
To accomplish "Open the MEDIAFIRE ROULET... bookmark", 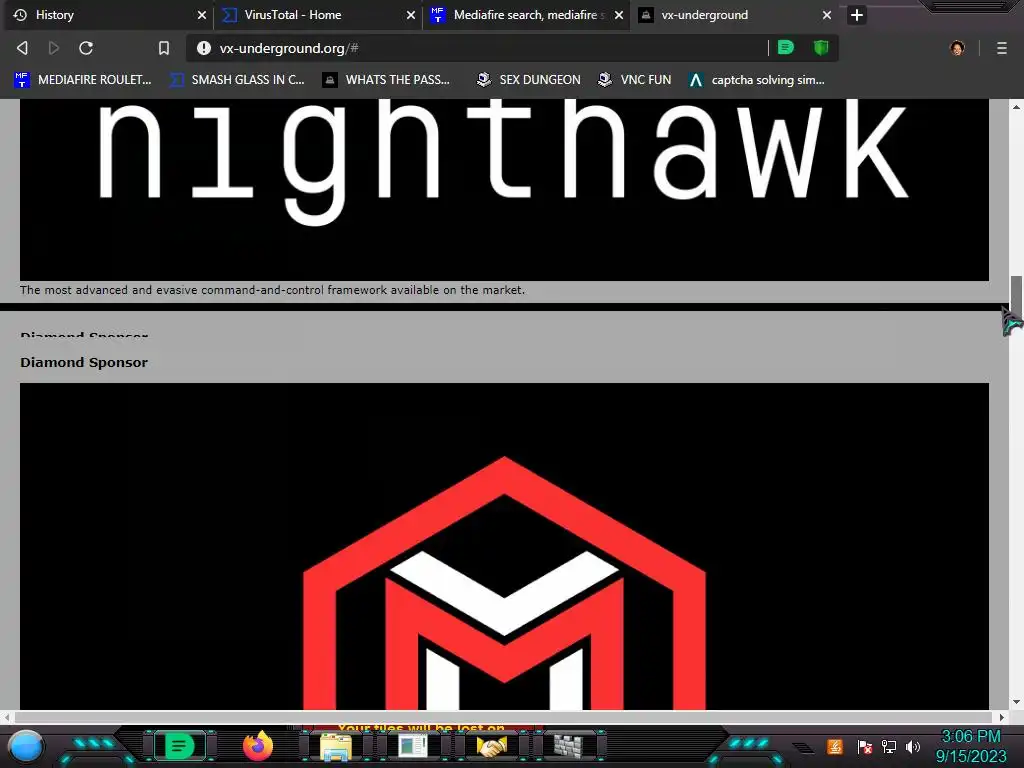I will [x=83, y=80].
